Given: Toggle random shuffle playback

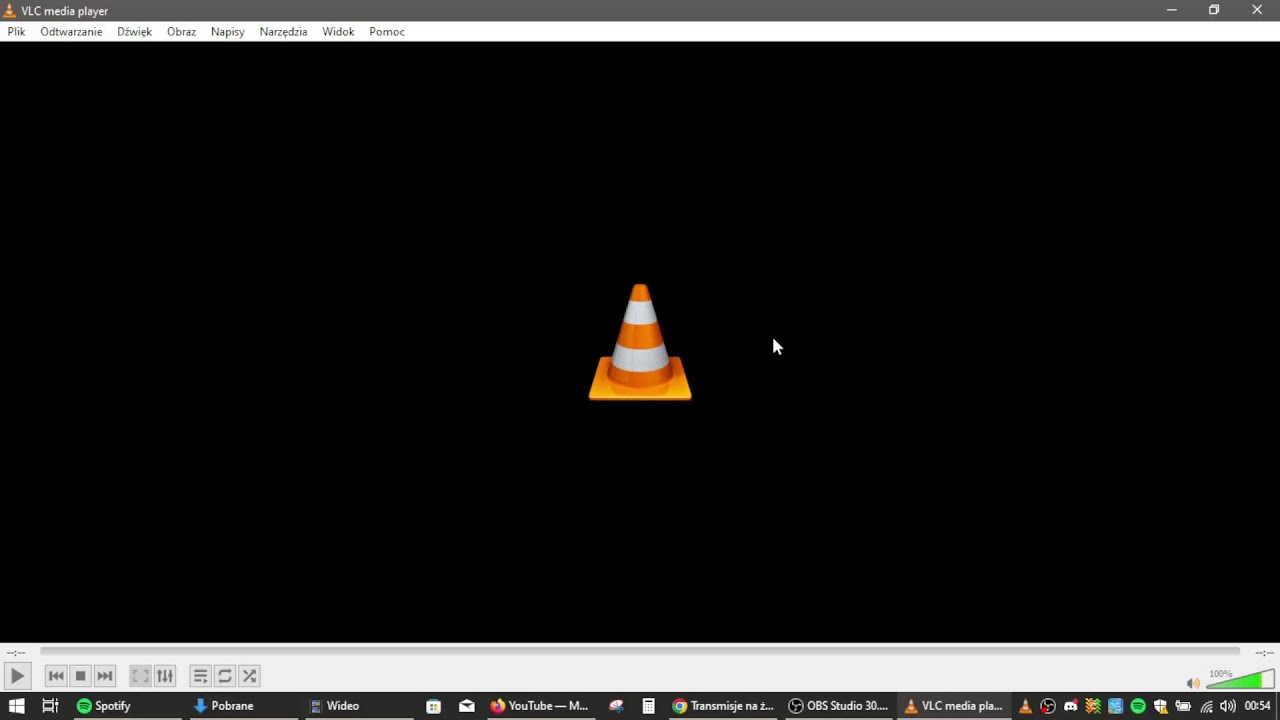Looking at the screenshot, I should coord(250,676).
